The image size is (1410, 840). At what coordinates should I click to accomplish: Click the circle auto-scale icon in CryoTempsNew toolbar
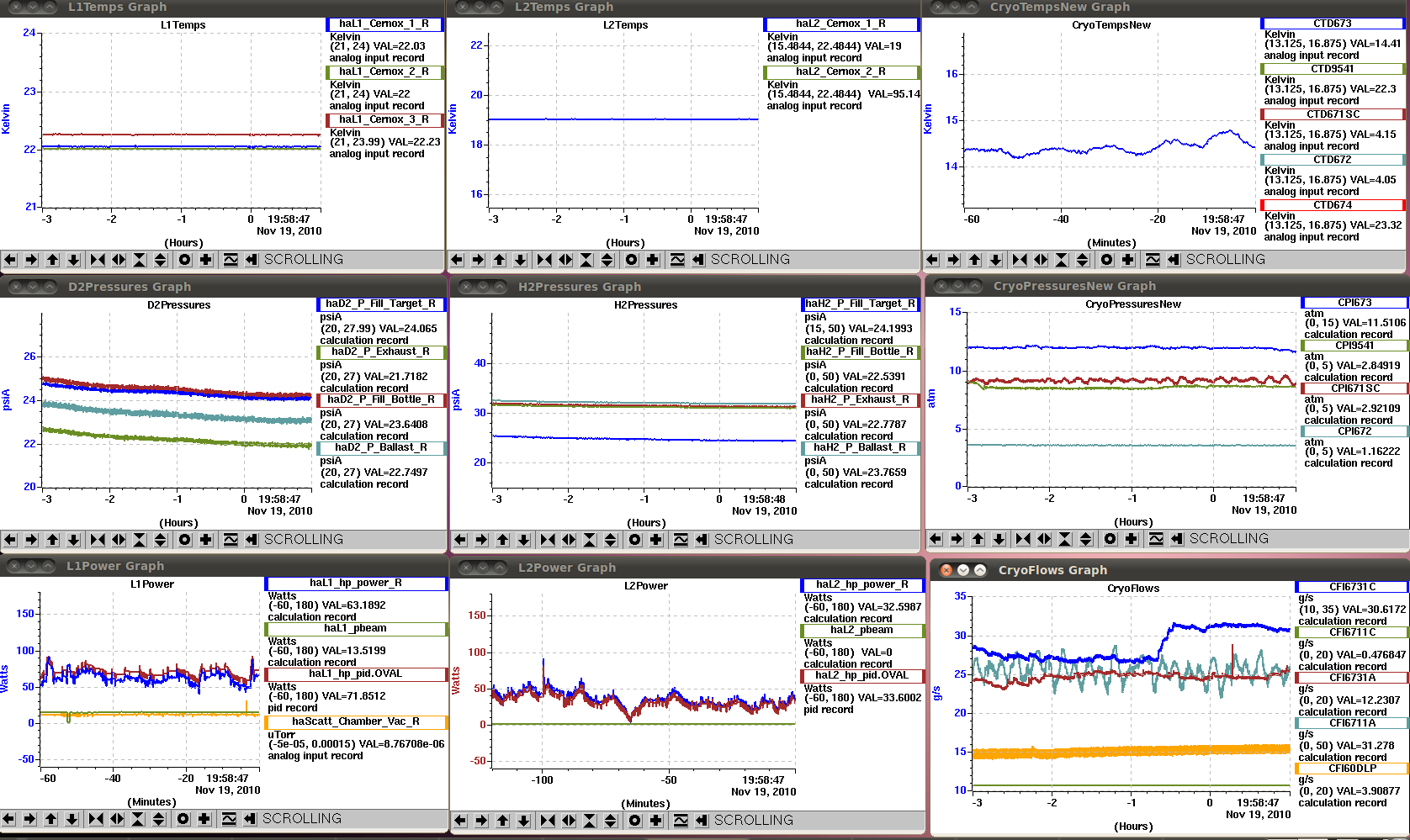[x=1107, y=260]
